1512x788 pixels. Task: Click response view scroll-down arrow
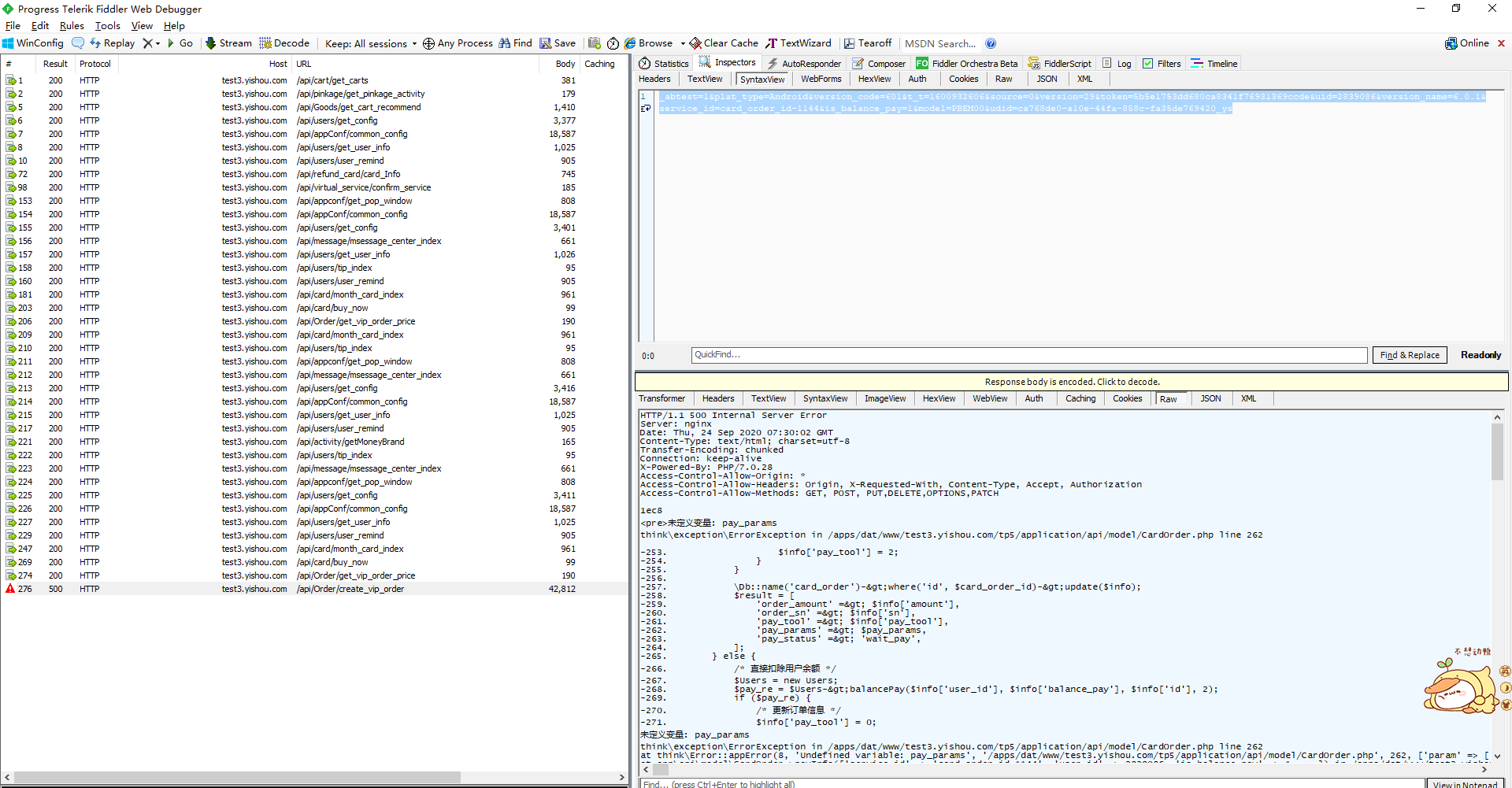(1497, 756)
